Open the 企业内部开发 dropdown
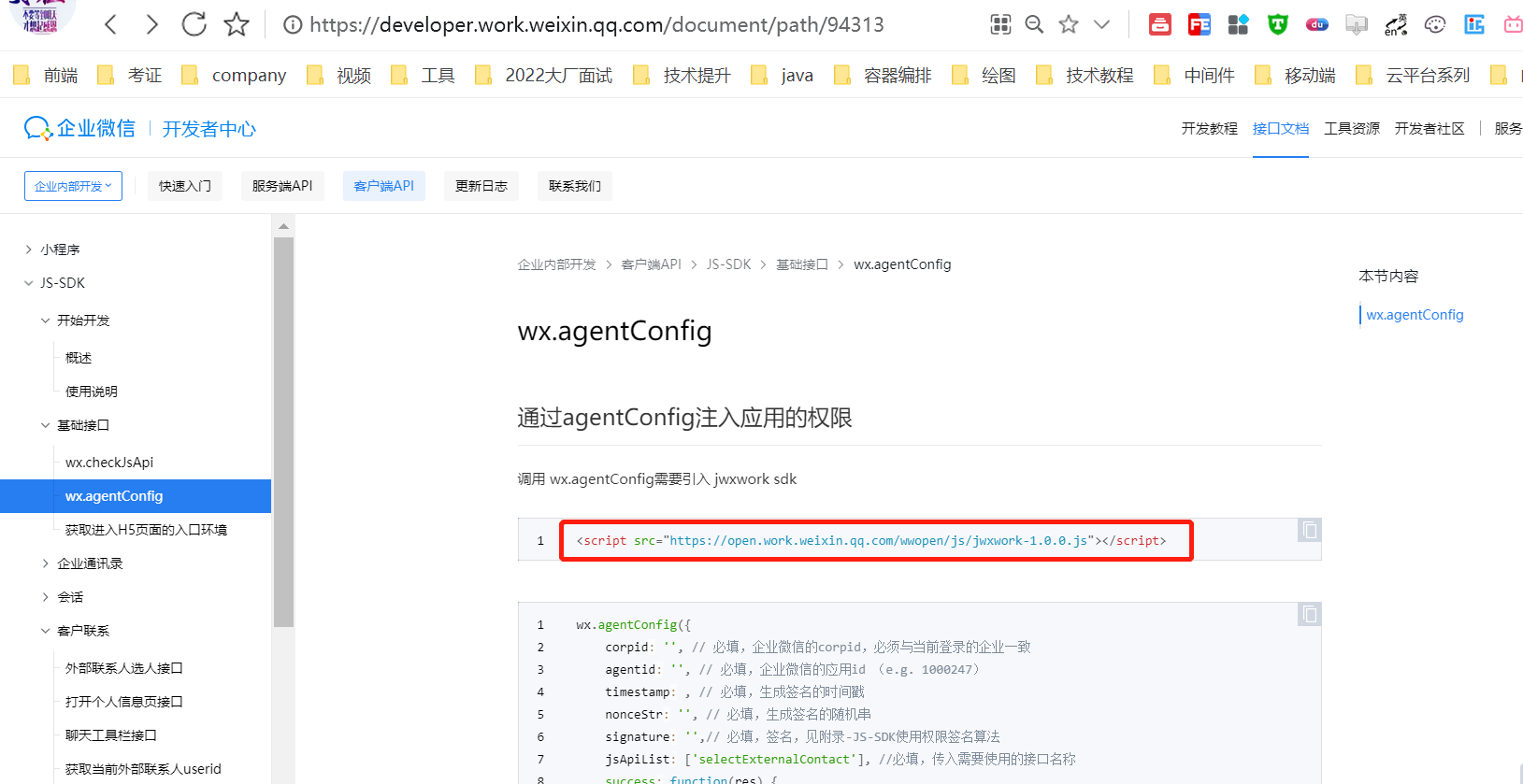Screen dimensions: 1523x784 pyautogui.click(x=73, y=186)
